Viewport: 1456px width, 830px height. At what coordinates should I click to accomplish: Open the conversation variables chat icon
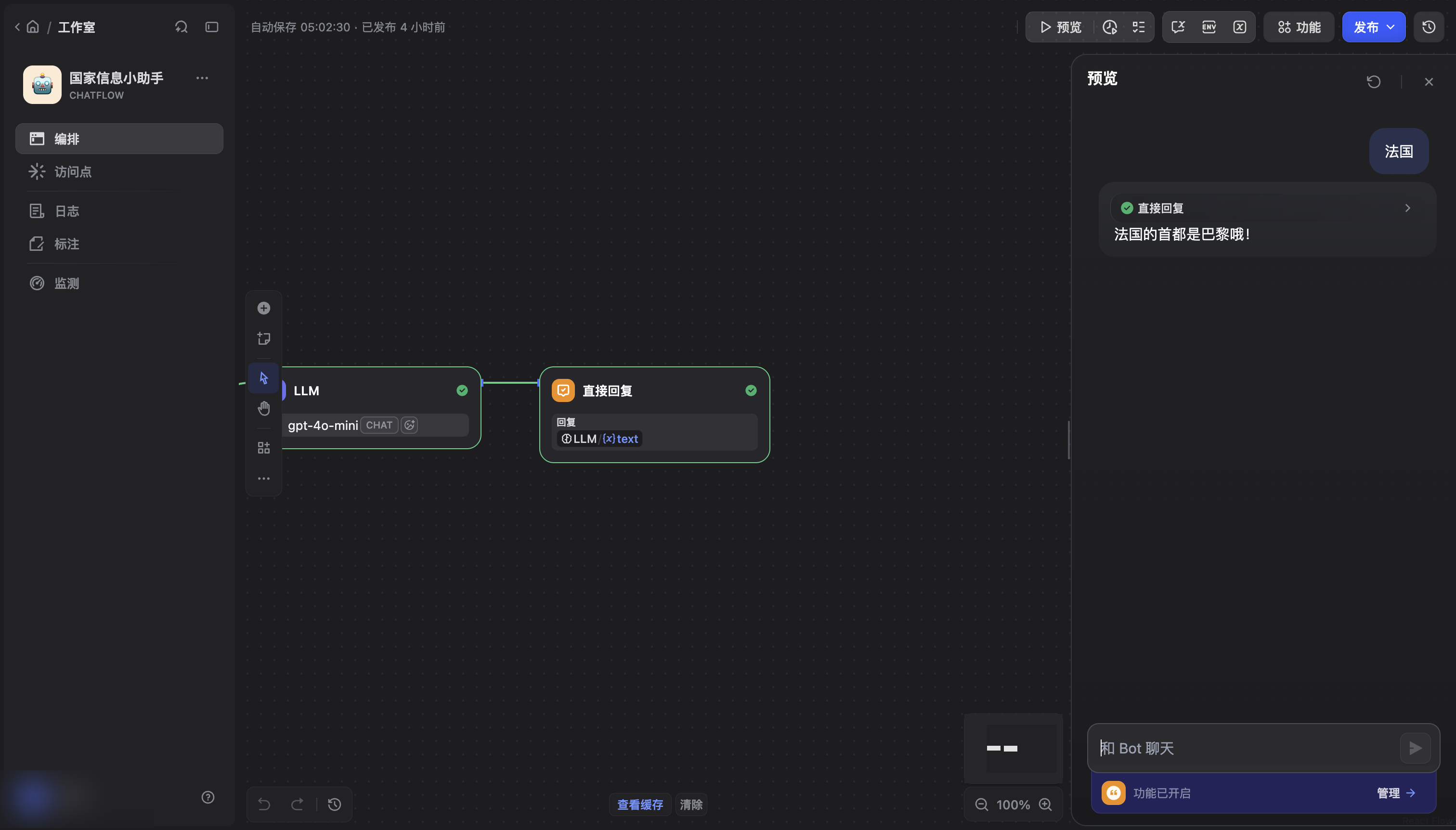(x=1178, y=27)
